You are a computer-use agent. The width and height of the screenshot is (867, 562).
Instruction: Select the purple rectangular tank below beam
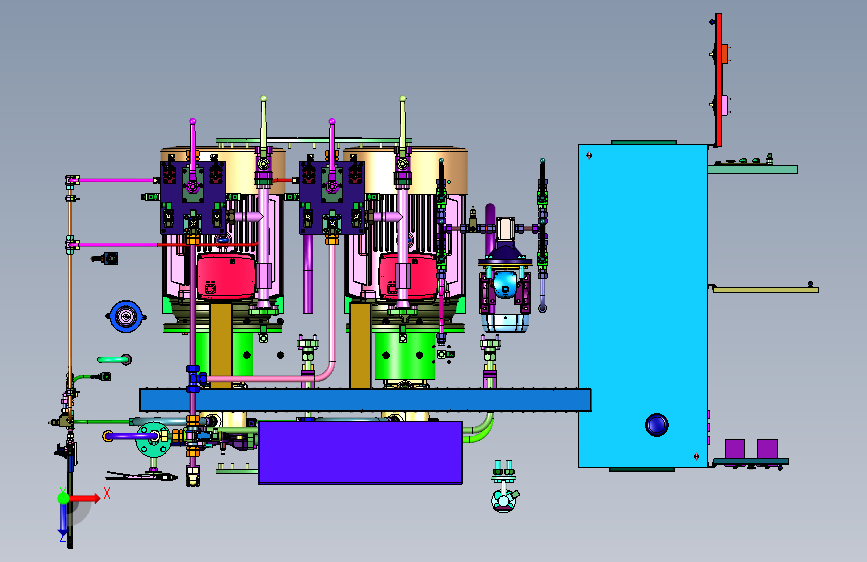click(361, 452)
